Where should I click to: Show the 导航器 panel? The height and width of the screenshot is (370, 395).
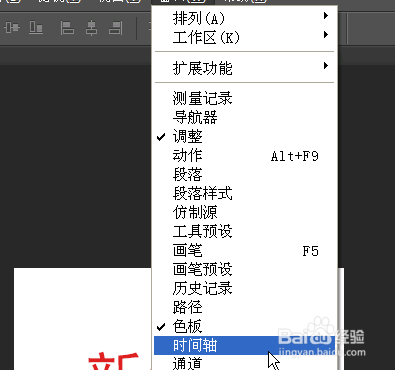244,117
